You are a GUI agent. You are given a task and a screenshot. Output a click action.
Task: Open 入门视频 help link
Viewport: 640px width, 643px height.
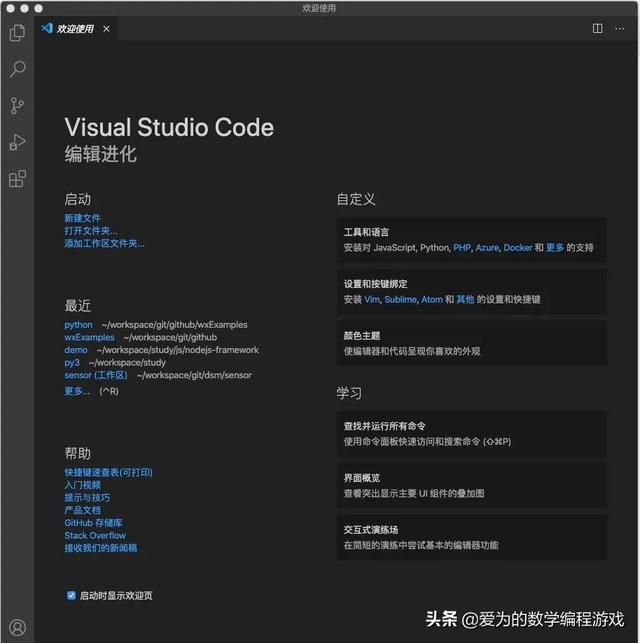point(82,485)
